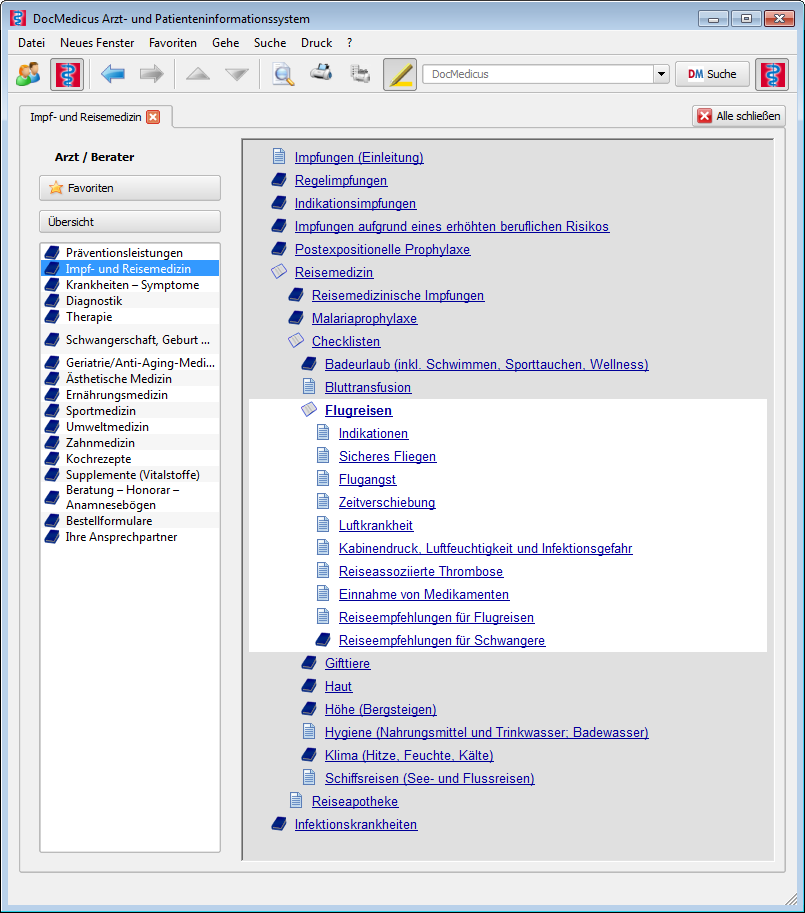Viewport: 805px width, 913px height.
Task: Click document icon beside Zeitverschiebung
Action: click(x=323, y=501)
